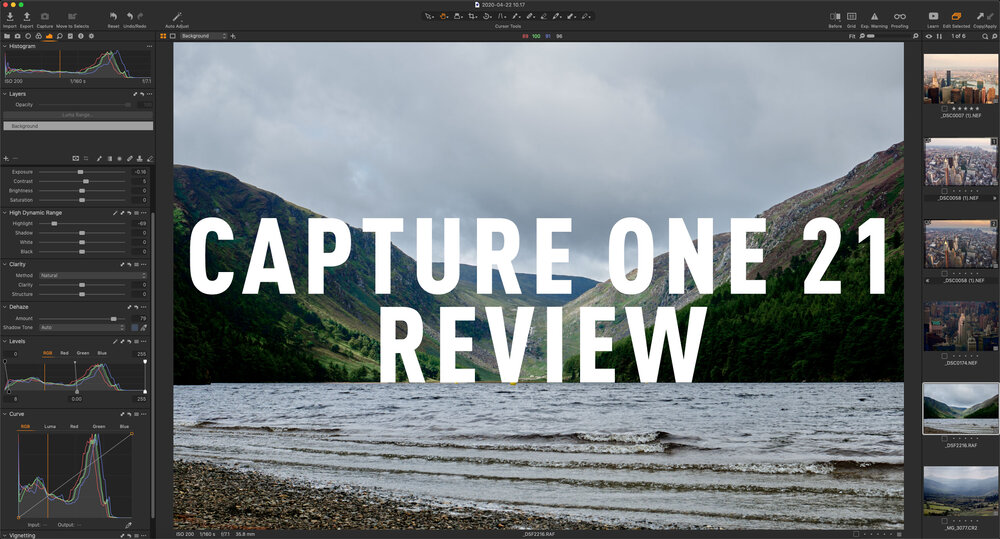Open the Color circles tool tab

(38, 36)
